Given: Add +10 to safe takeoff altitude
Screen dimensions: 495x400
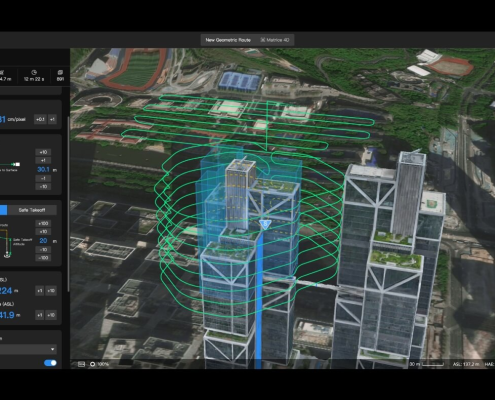Looking at the screenshot, I should [43, 232].
